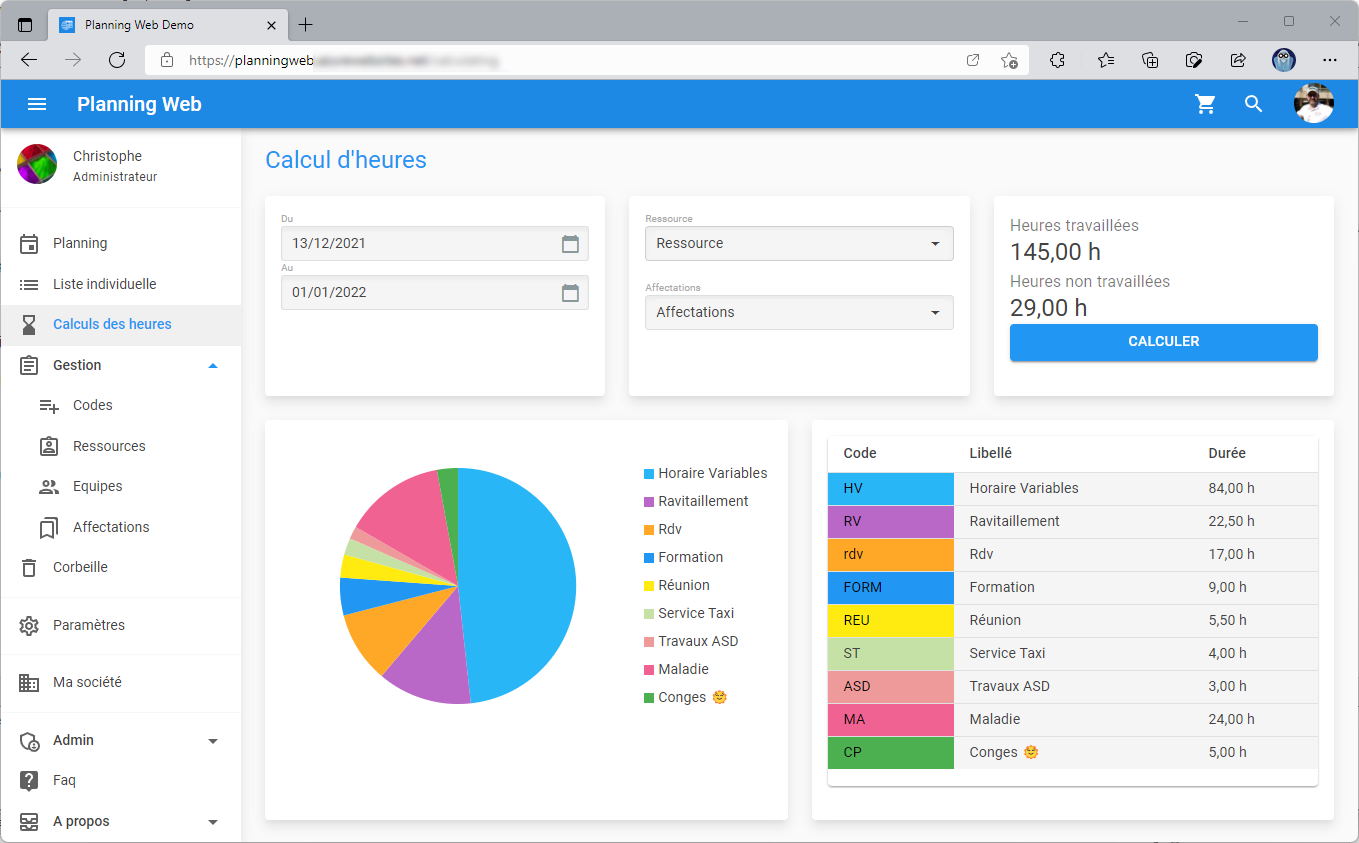Screen dimensions: 1359x843
Task: Open the browser extensions puzzle icon
Action: pos(1057,60)
